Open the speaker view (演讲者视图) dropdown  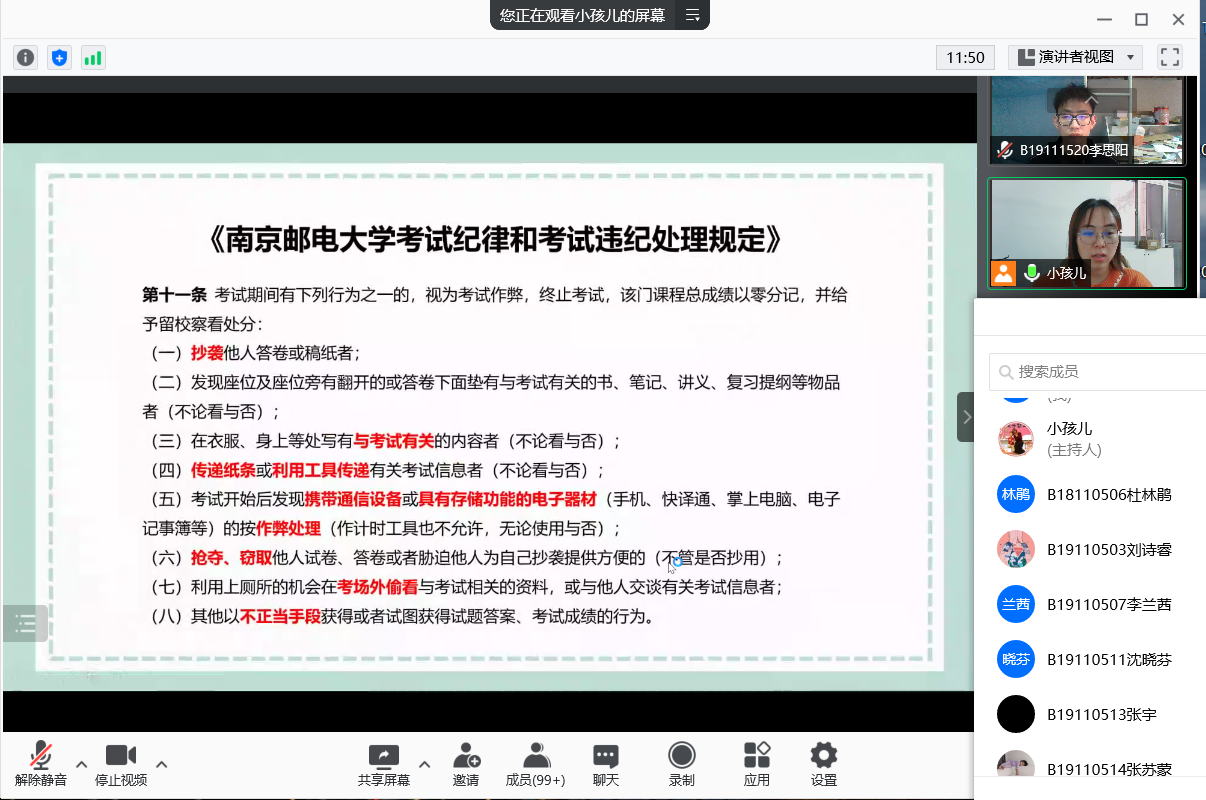pyautogui.click(x=1076, y=57)
